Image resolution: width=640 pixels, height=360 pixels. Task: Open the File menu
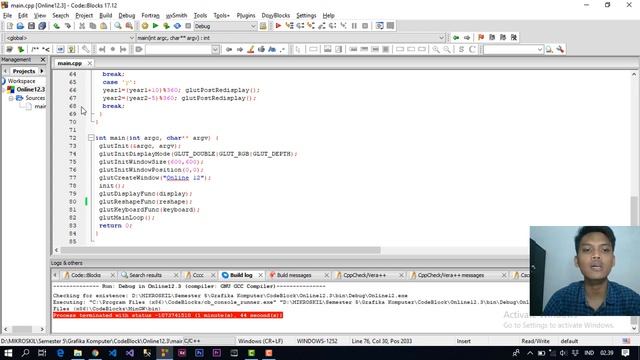(x=7, y=16)
